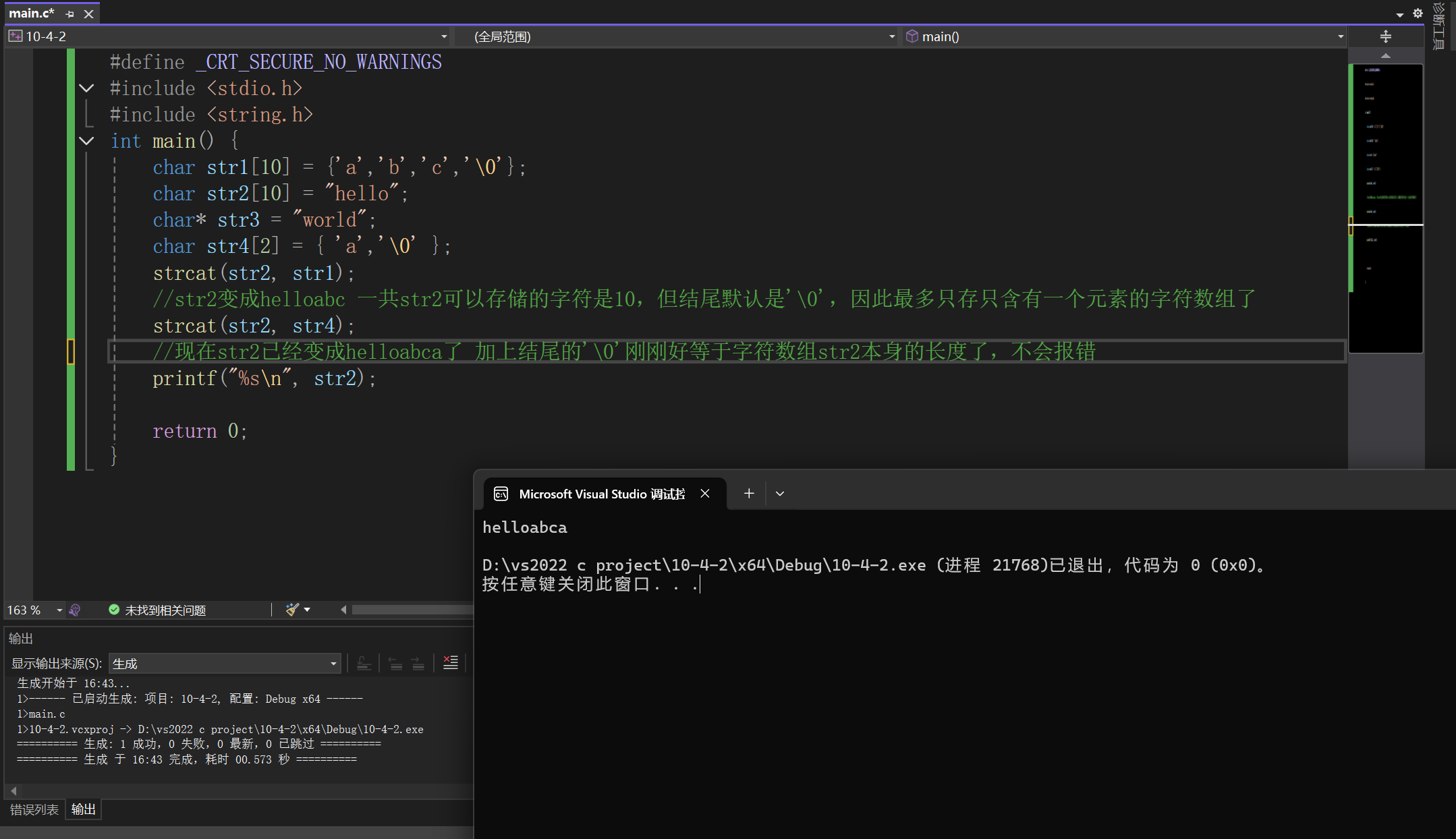The image size is (1456, 839).
Task: Select the 输出 tab at bottom
Action: pos(84,809)
